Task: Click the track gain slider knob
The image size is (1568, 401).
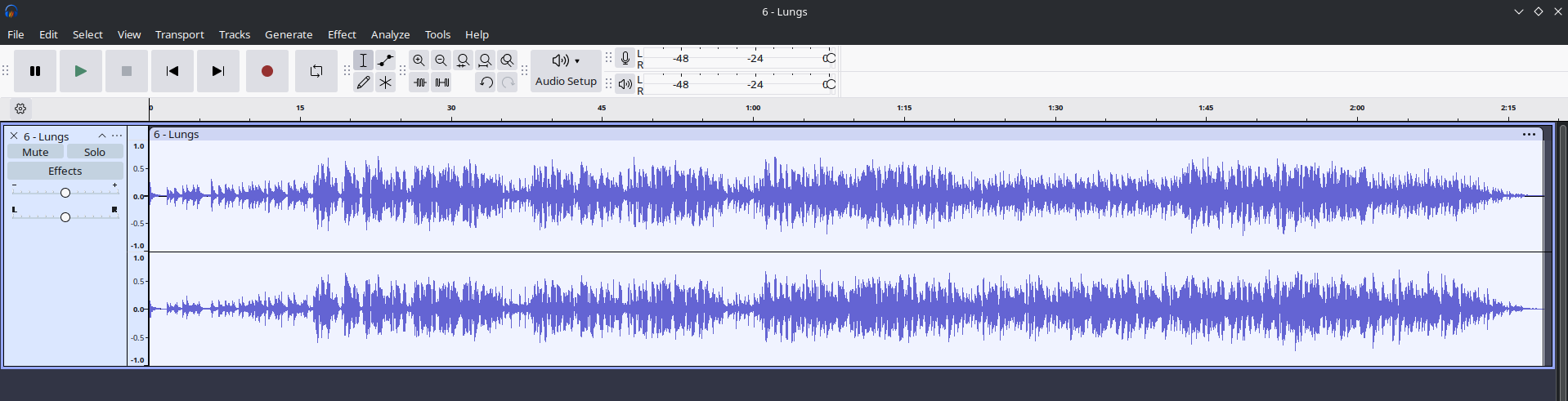Action: (x=65, y=193)
